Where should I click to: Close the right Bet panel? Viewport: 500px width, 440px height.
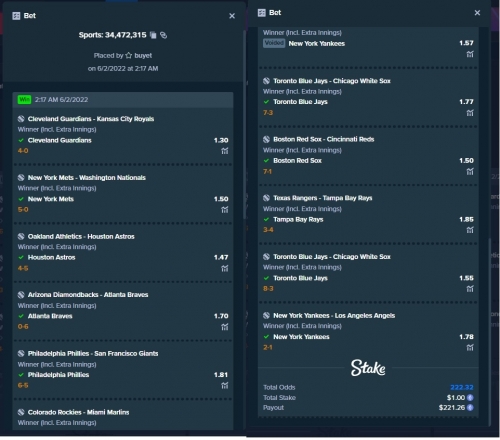(x=477, y=13)
